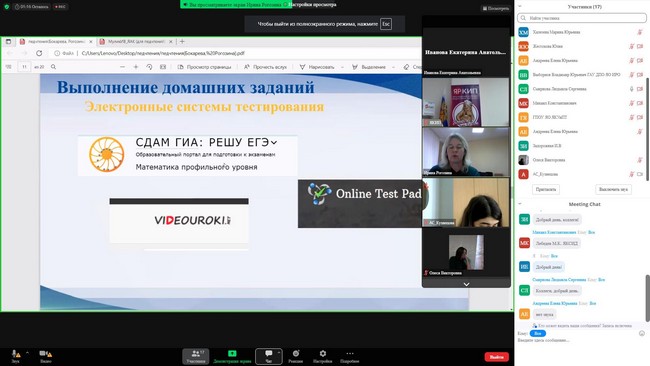Click the red Leave meeting button
Viewport: 650px width, 366px height.
click(x=496, y=357)
